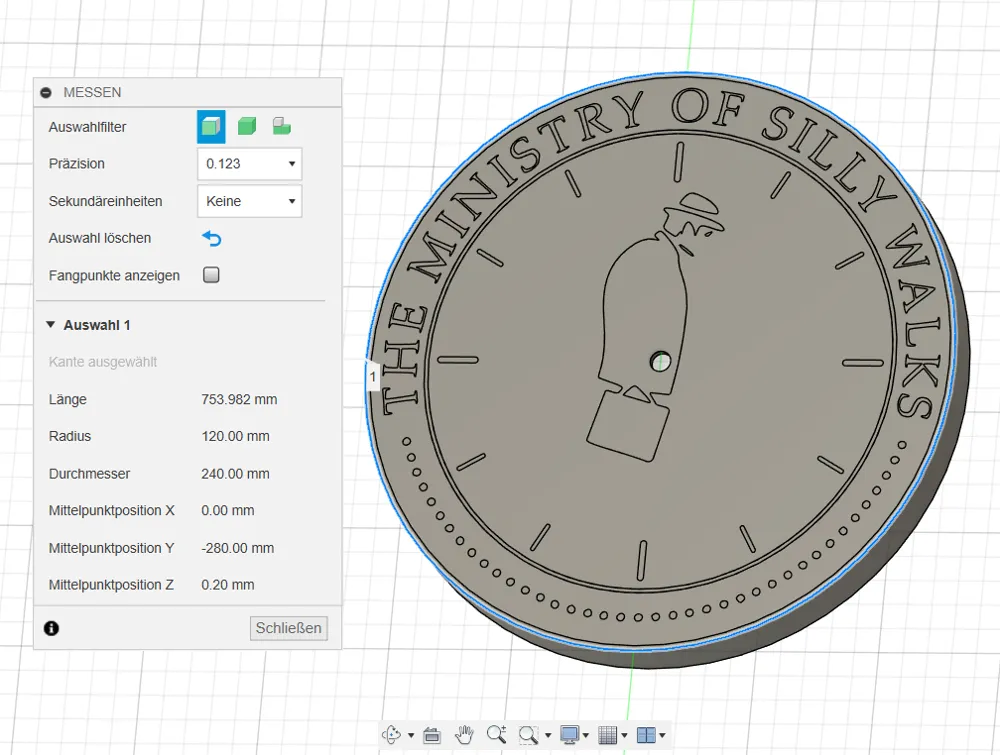Screen dimensions: 1000x755
Task: Click the small center hole of the coin
Action: click(660, 362)
